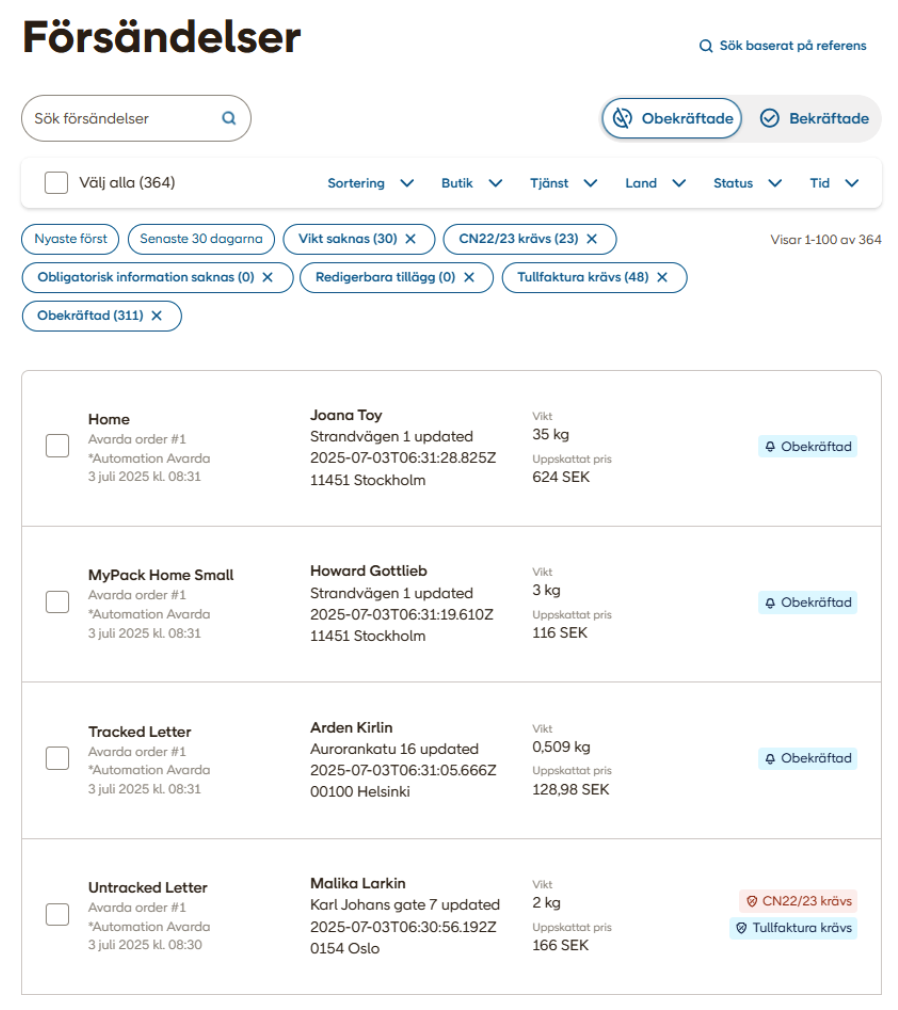Switch to the Obekräftade tab
Screen dimensions: 898x1010
coord(672,118)
